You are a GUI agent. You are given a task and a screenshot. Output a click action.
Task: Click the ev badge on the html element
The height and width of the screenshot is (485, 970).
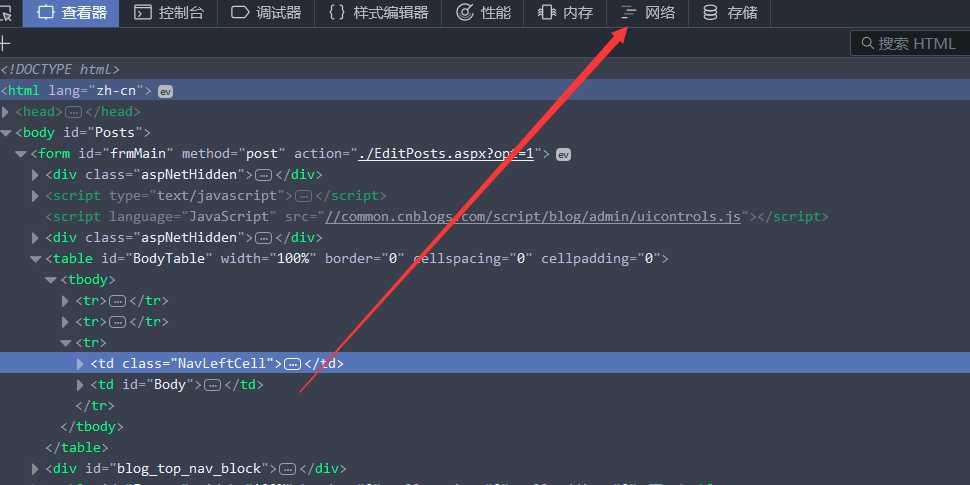(165, 91)
